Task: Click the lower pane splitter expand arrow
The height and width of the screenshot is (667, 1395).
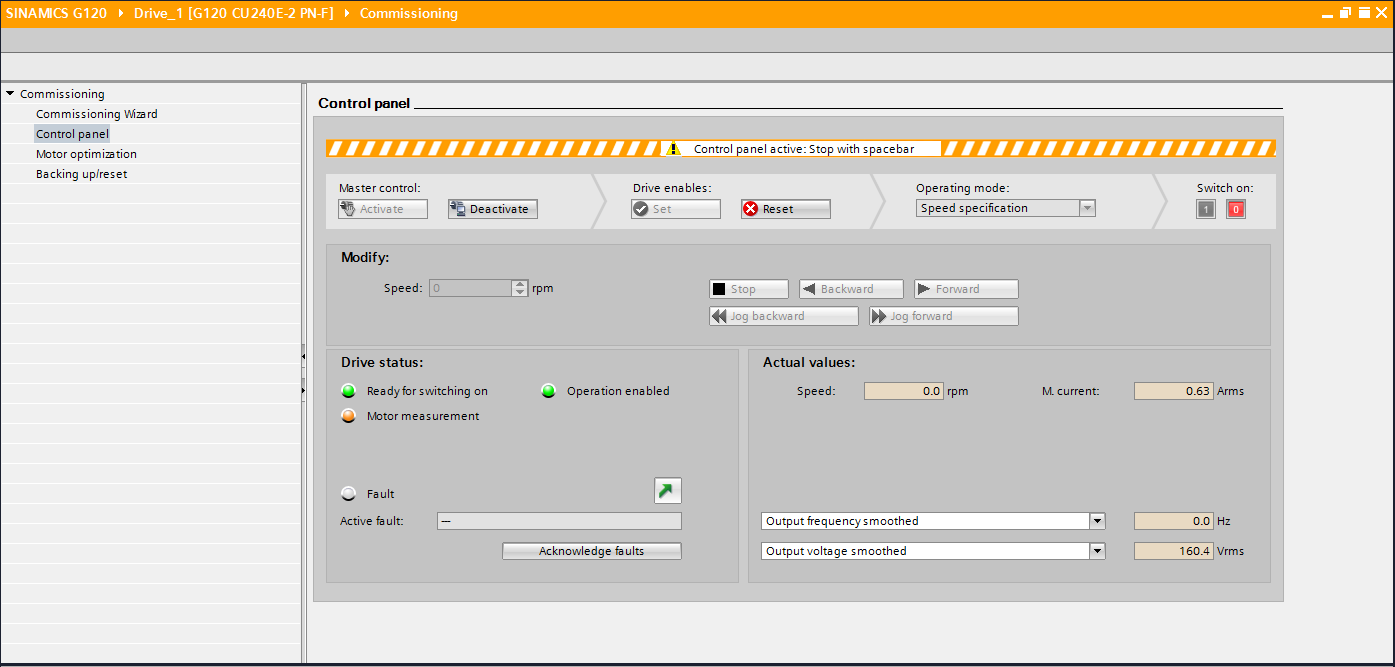Action: pyautogui.click(x=303, y=389)
